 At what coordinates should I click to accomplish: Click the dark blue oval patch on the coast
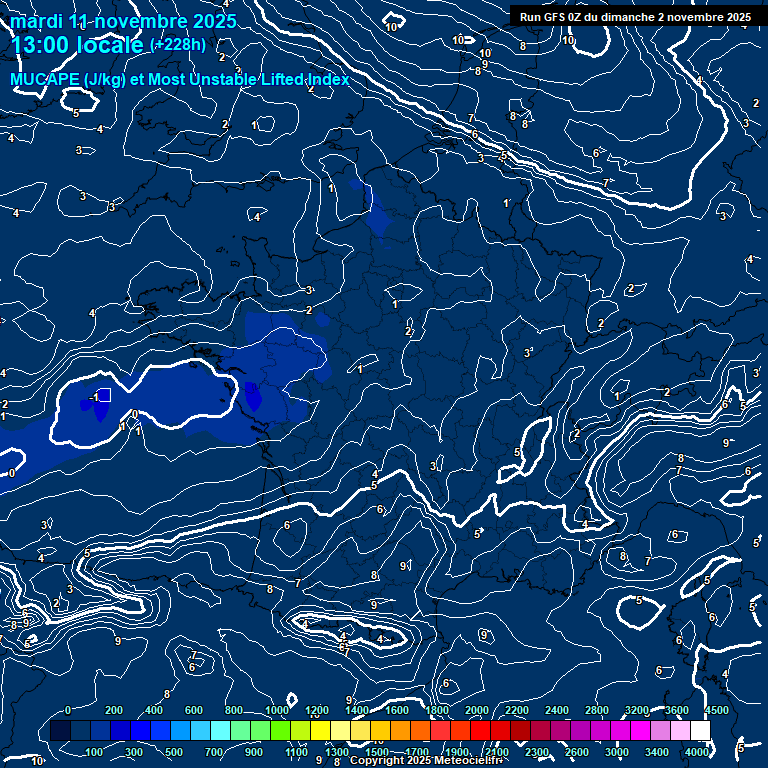pos(253,397)
